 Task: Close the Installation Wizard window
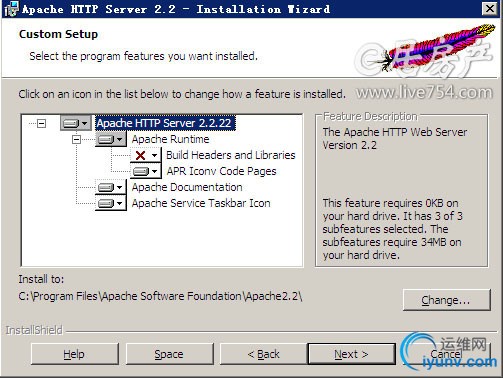coord(490,8)
